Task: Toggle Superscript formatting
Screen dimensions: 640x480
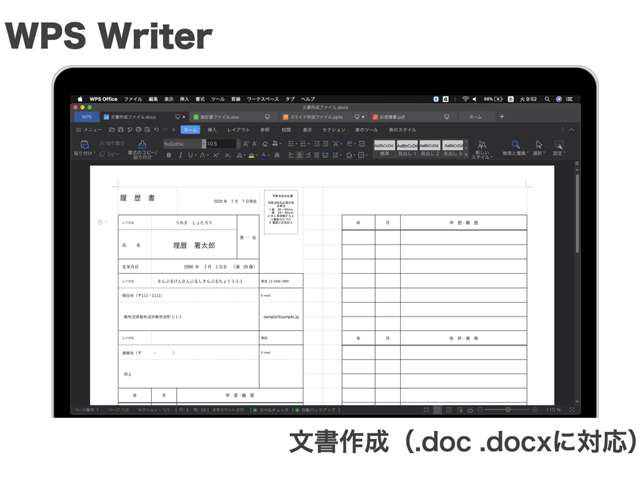Action: pos(216,155)
